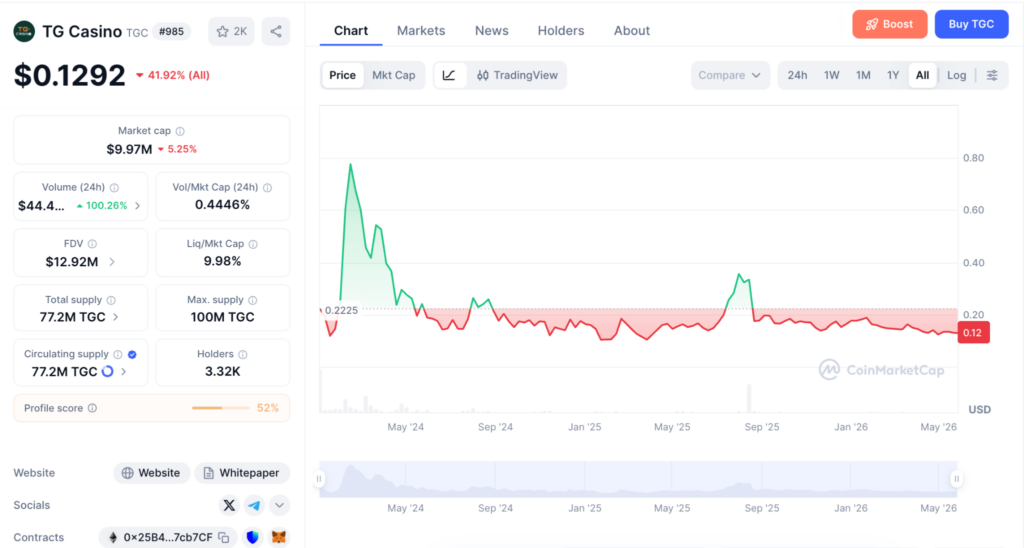1024x548 pixels.
Task: Open the Whitepaper link
Action: coord(242,473)
